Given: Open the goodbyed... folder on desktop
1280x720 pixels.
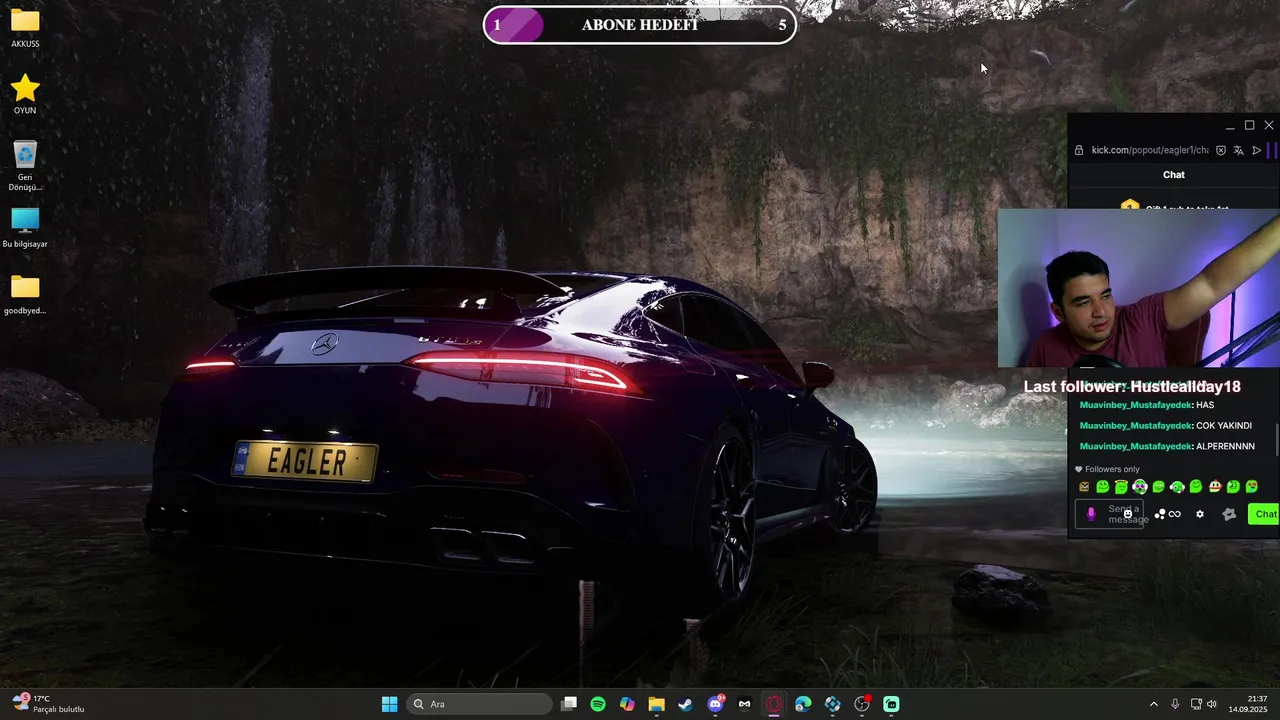Looking at the screenshot, I should (x=25, y=295).
